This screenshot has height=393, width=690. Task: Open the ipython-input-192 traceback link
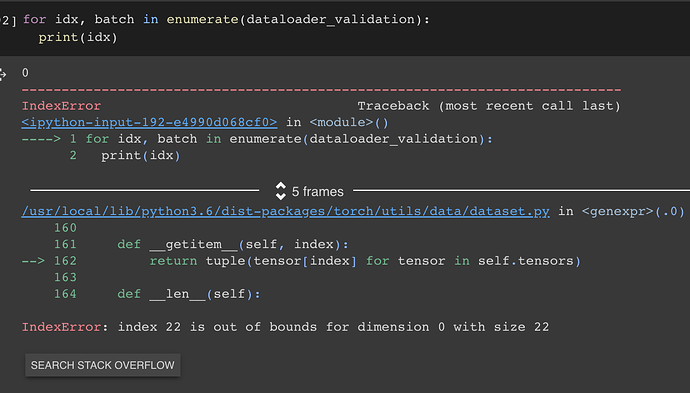[x=149, y=122]
